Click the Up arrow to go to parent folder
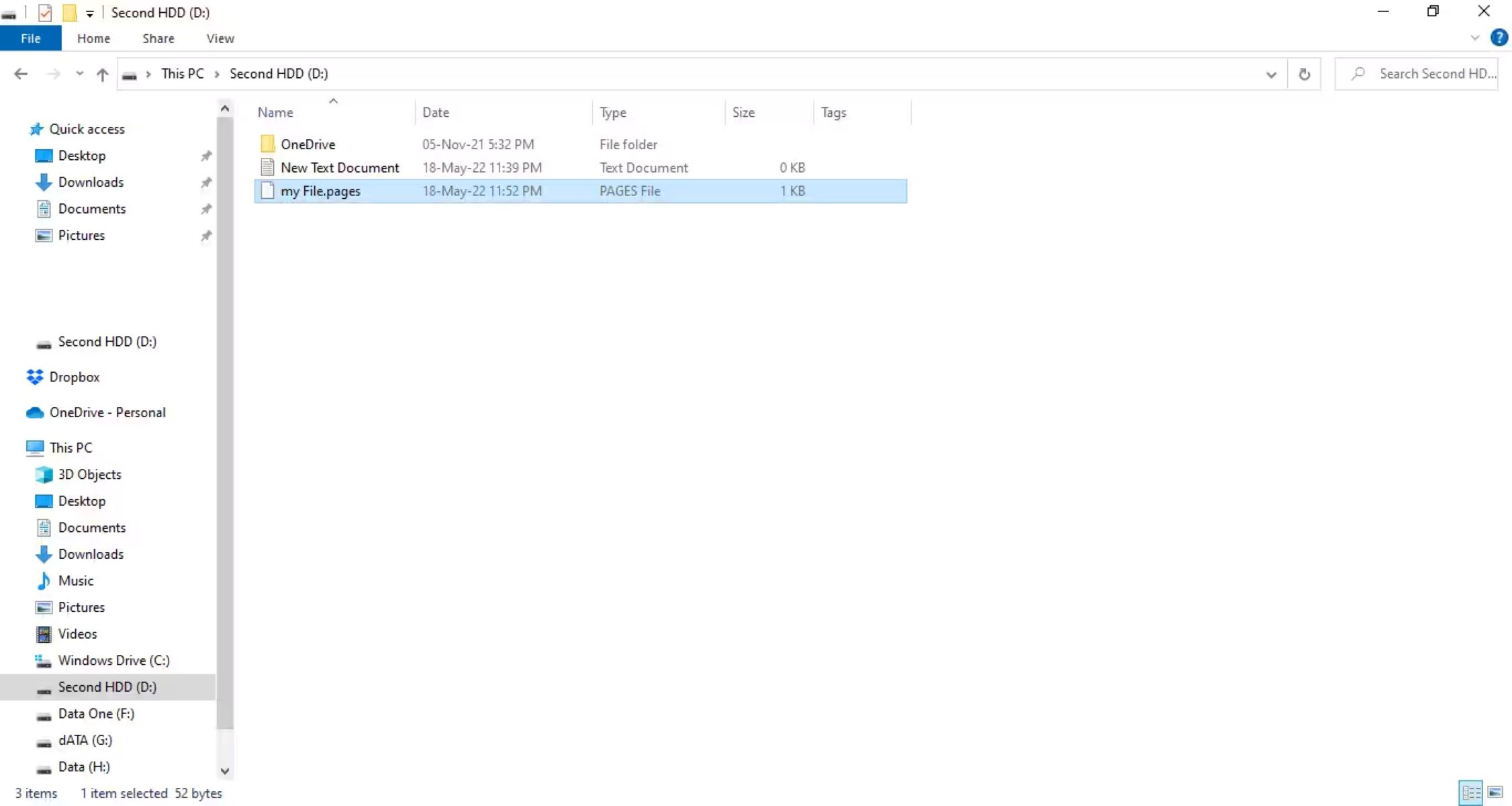 [102, 74]
